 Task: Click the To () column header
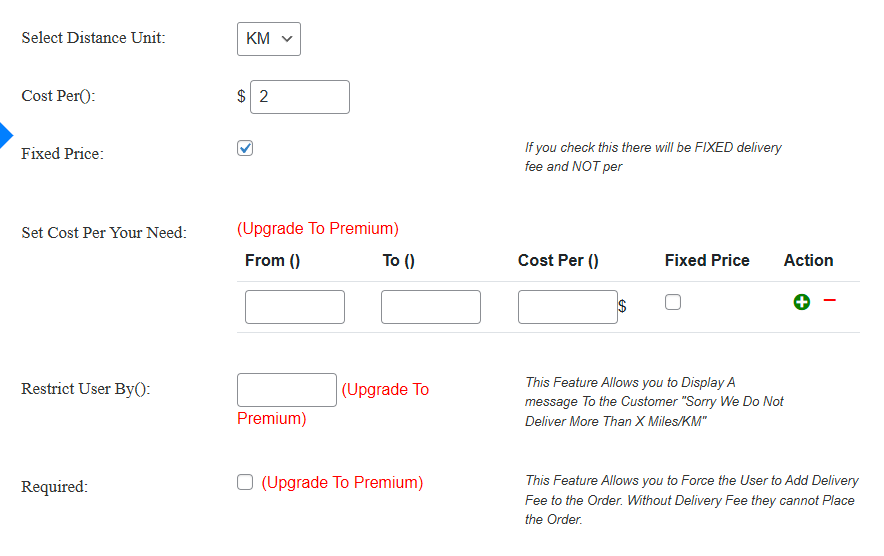point(398,261)
